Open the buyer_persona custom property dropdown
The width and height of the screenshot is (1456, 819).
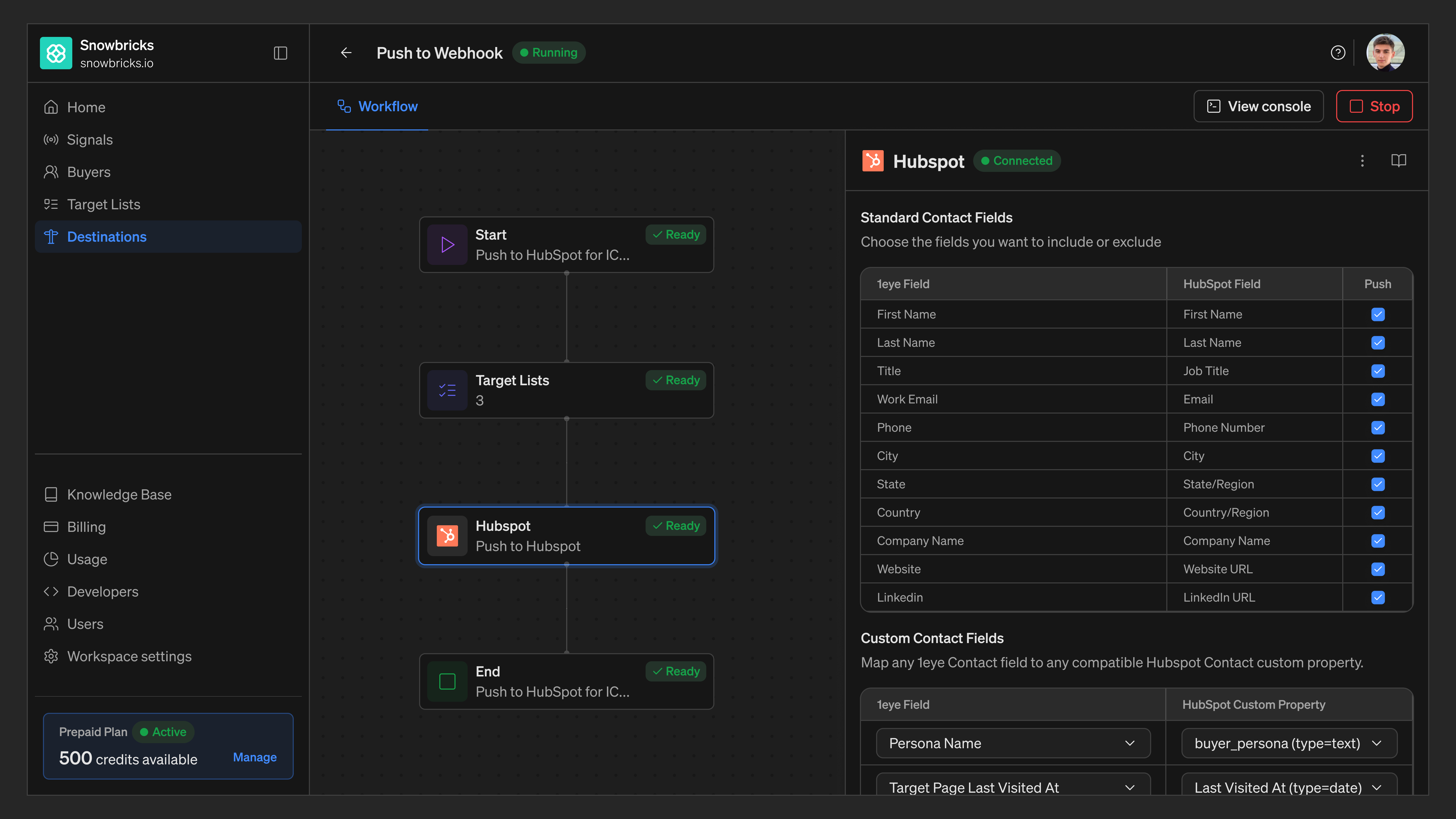point(1289,743)
